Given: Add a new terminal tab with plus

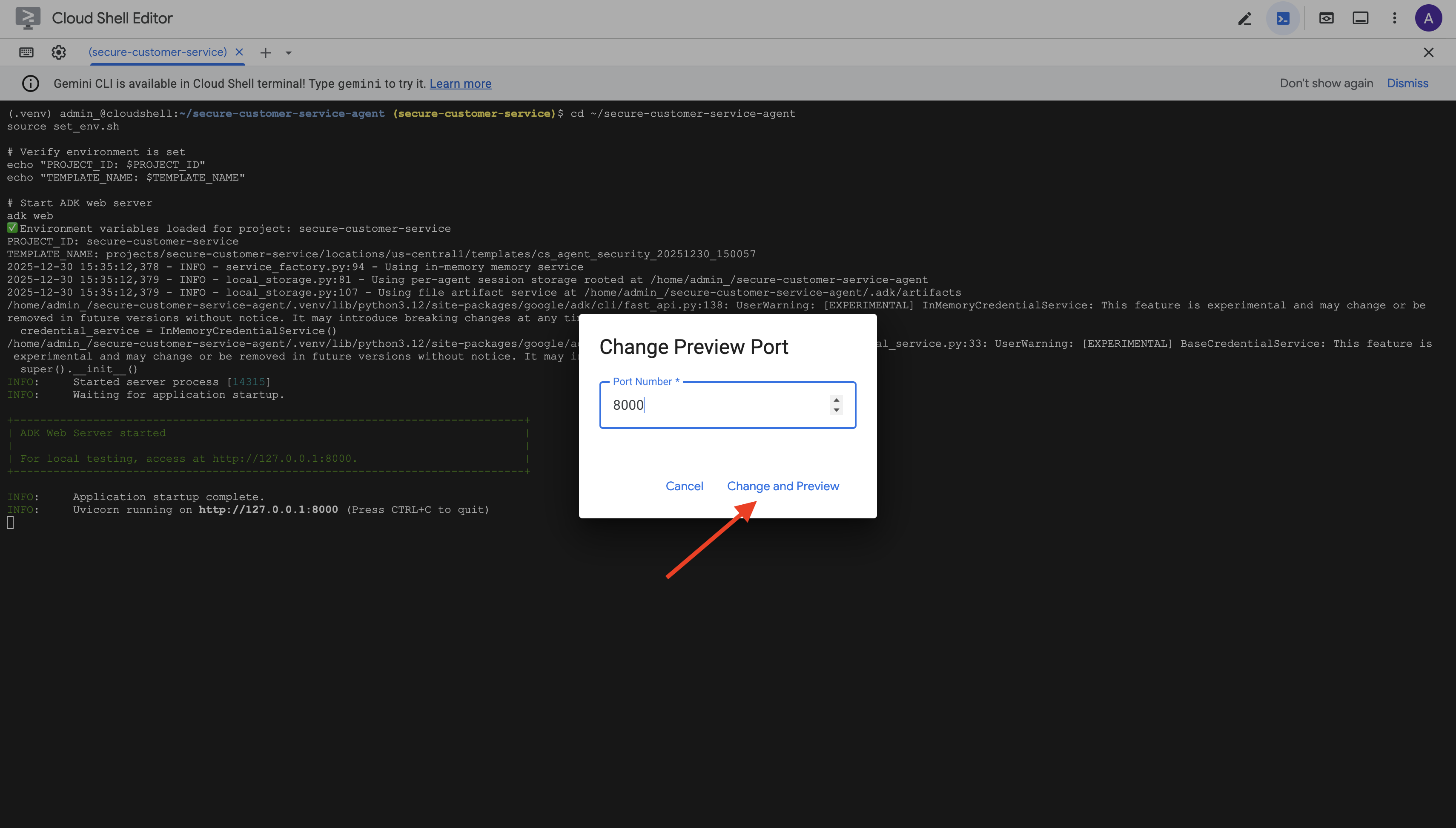Looking at the screenshot, I should click(x=265, y=53).
